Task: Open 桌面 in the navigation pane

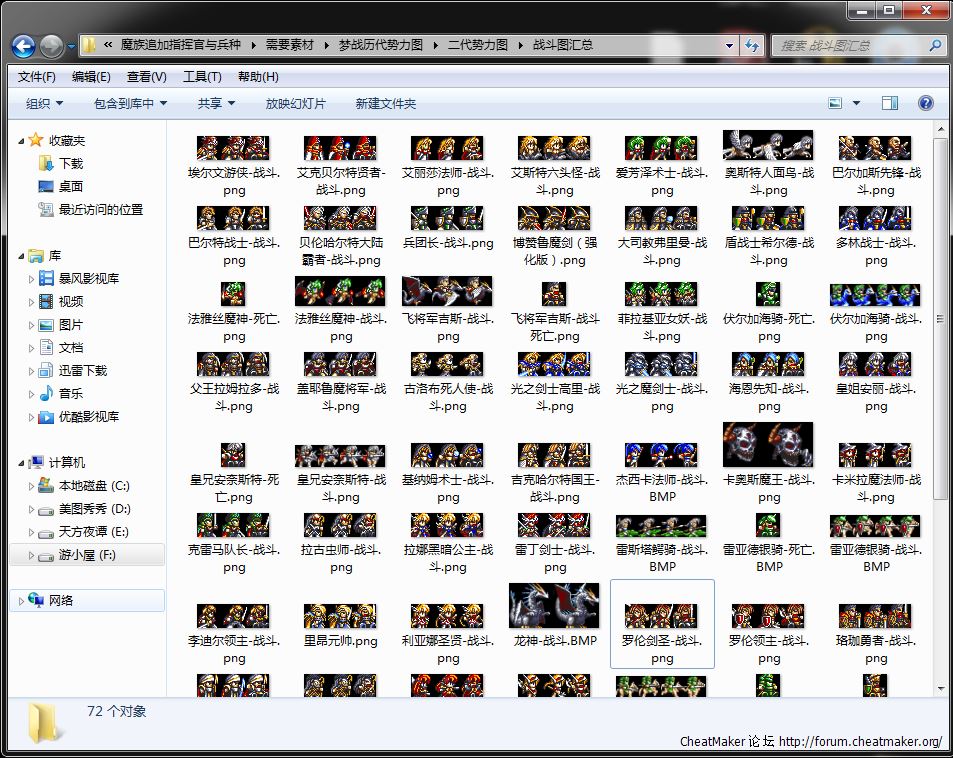Action: click(70, 186)
